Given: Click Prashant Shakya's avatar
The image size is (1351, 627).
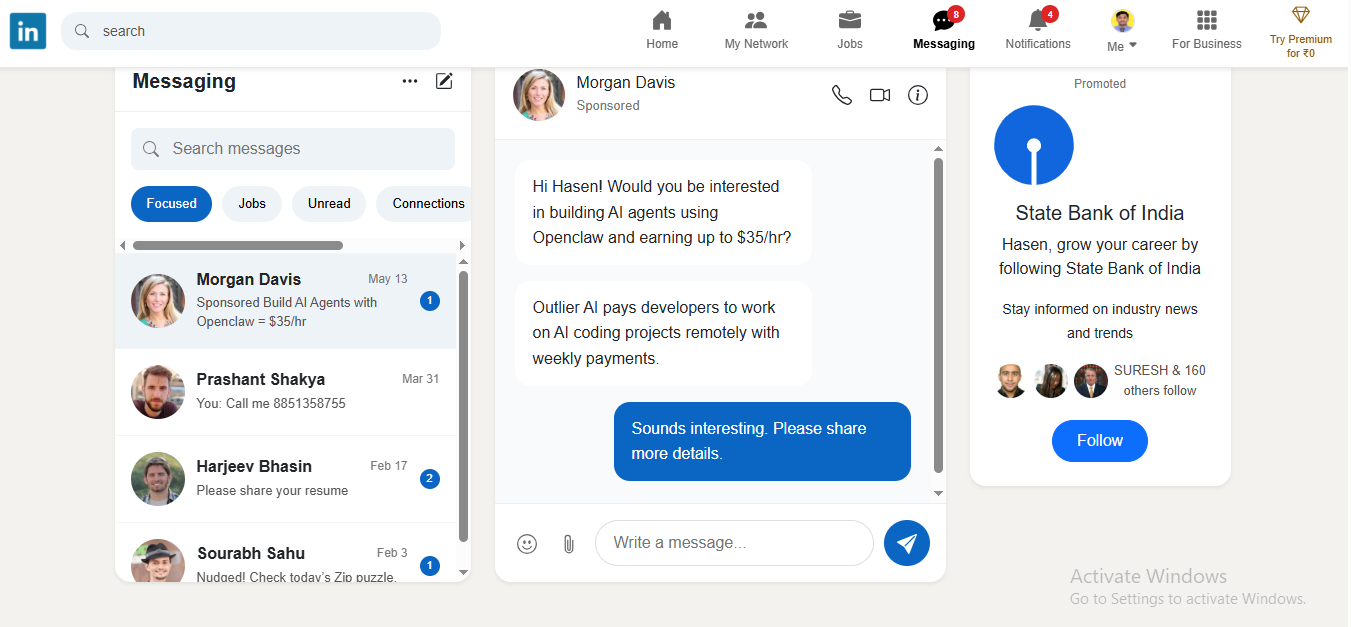Looking at the screenshot, I should (158, 392).
